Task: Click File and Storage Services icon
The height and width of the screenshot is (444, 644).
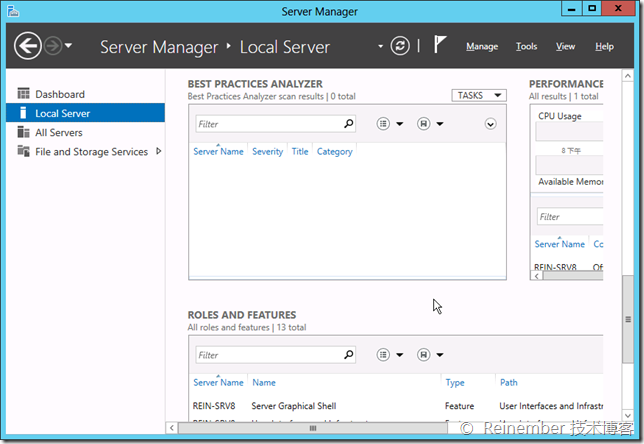Action: (24, 152)
